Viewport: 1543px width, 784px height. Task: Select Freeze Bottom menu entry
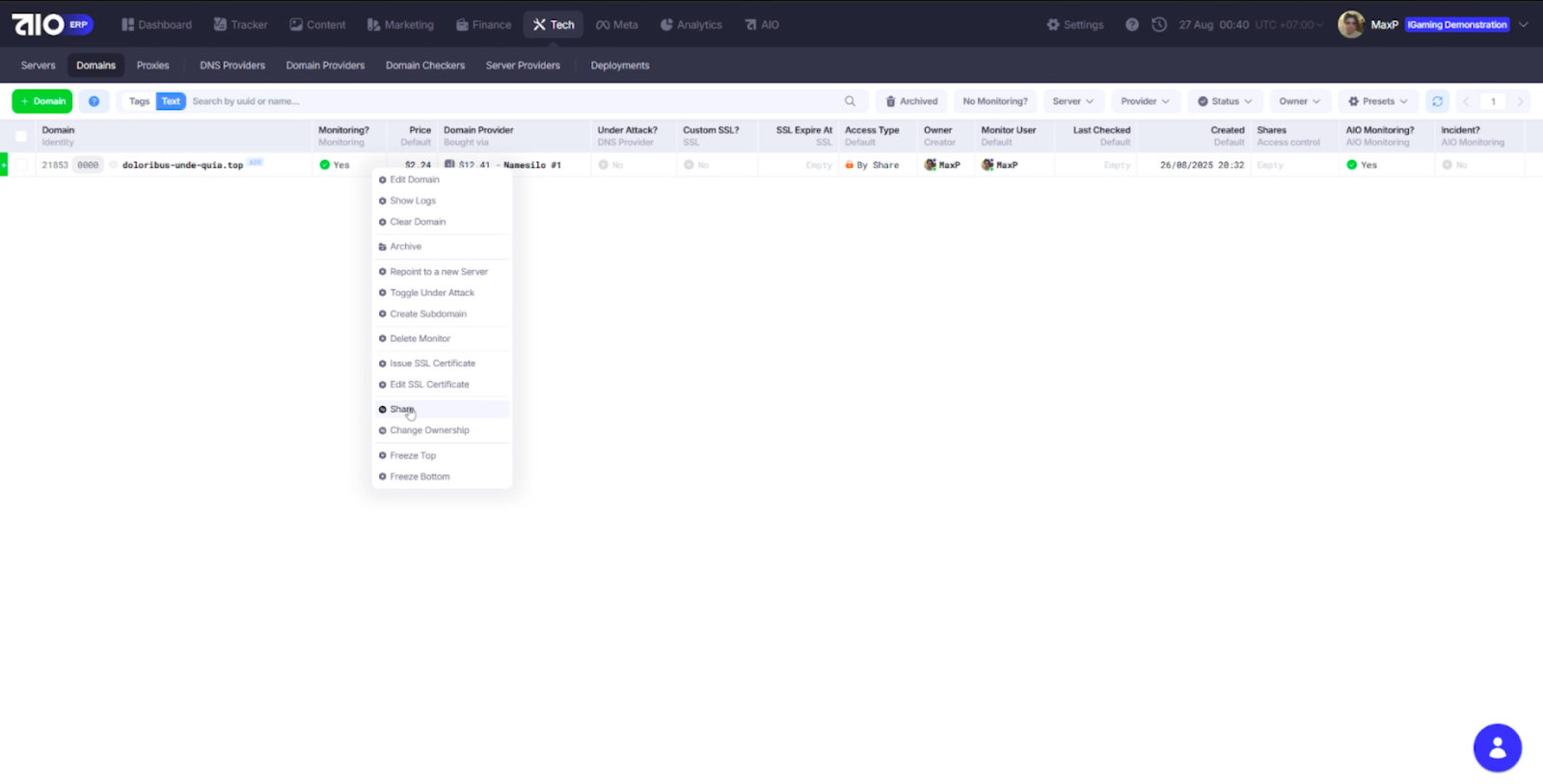coord(442,477)
